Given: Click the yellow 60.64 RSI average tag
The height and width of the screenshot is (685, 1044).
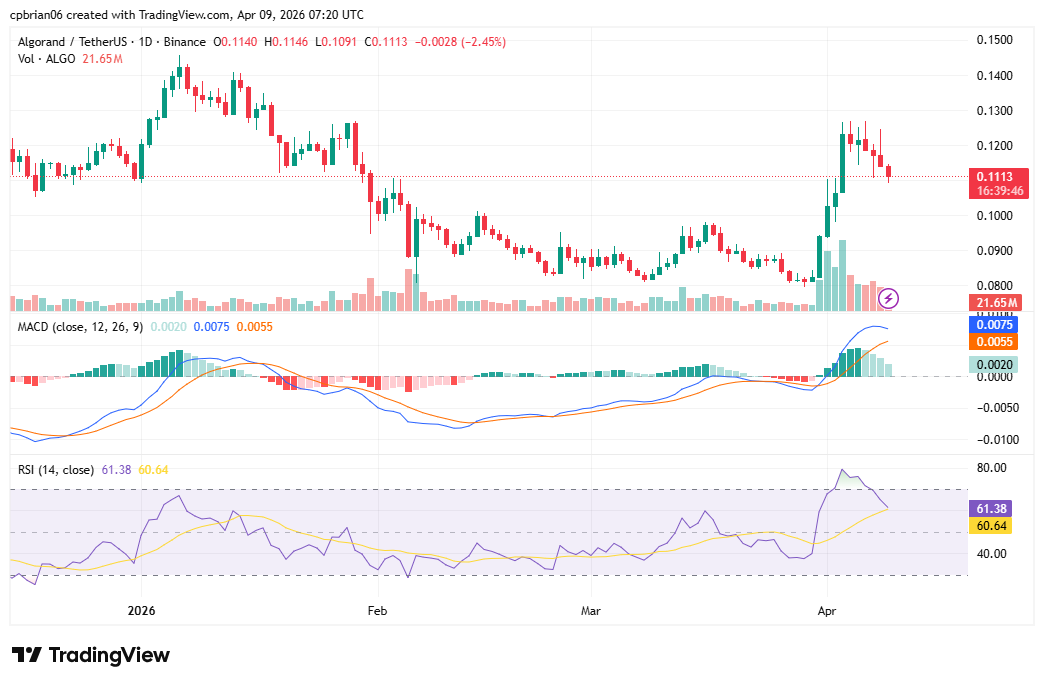Looking at the screenshot, I should 990,525.
